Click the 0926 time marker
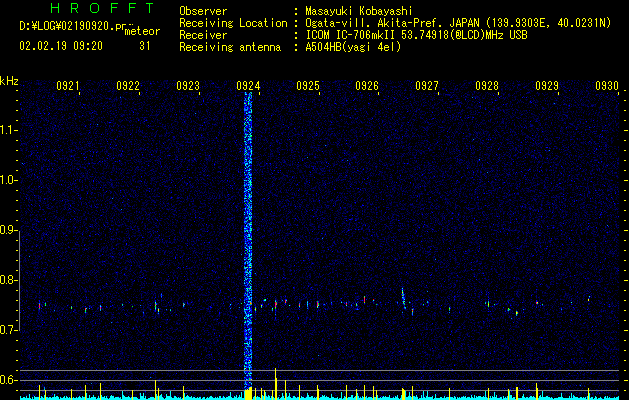Screen dimensions: 629x400 [x=367, y=86]
